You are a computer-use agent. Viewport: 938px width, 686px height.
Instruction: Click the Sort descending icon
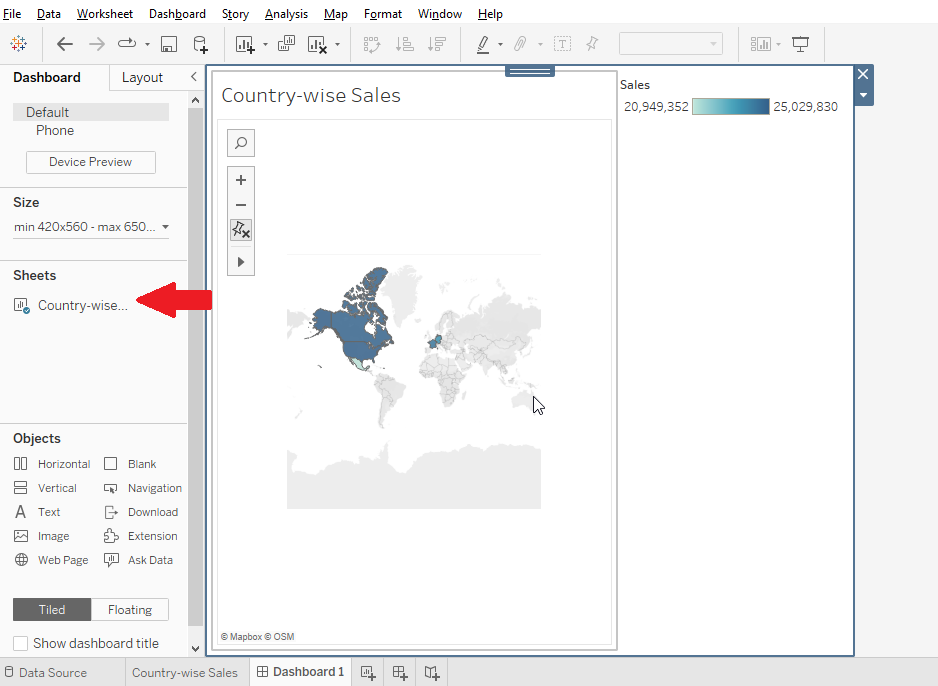437,44
